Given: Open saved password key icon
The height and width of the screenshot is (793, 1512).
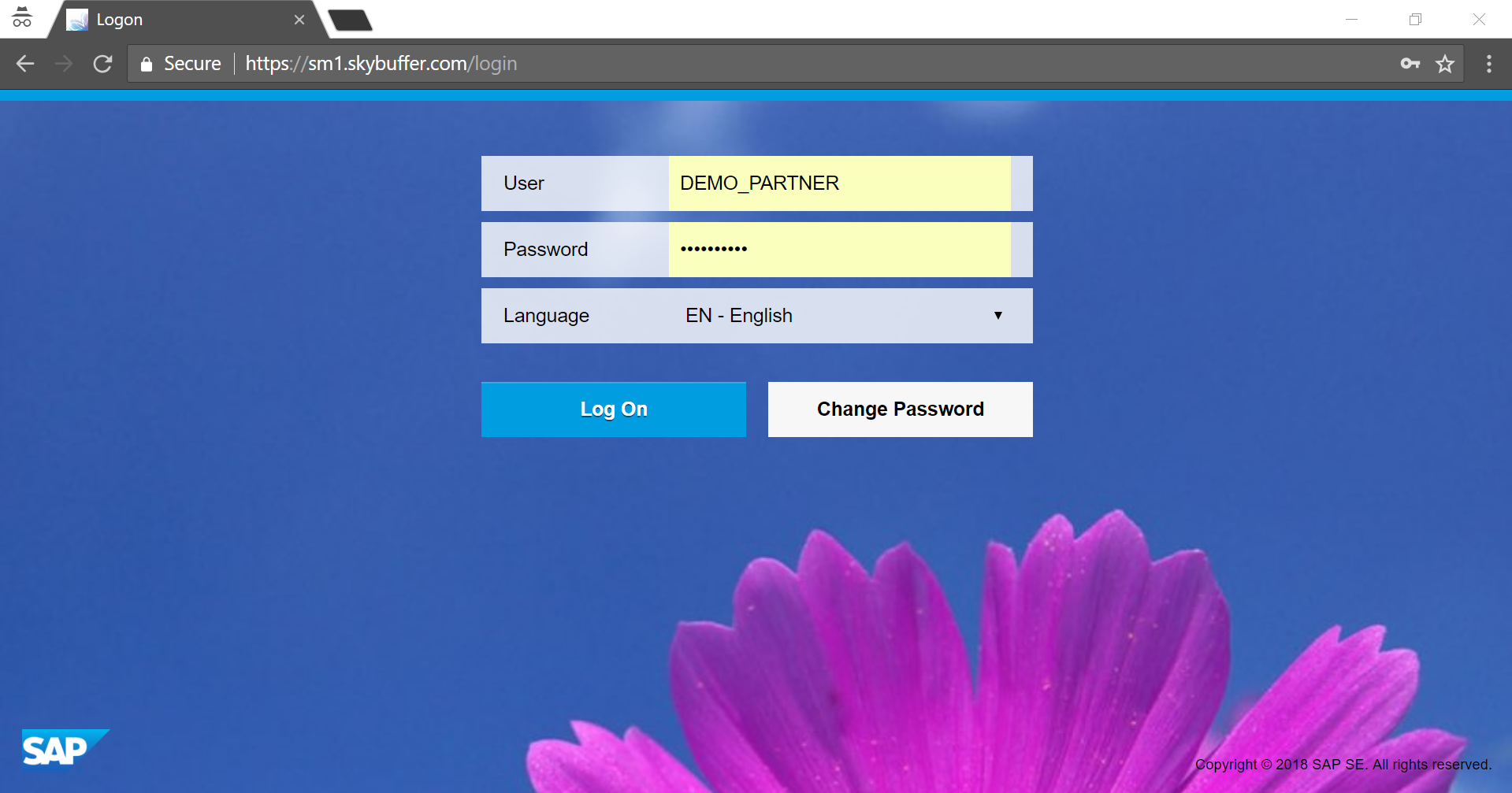Looking at the screenshot, I should coord(1410,64).
